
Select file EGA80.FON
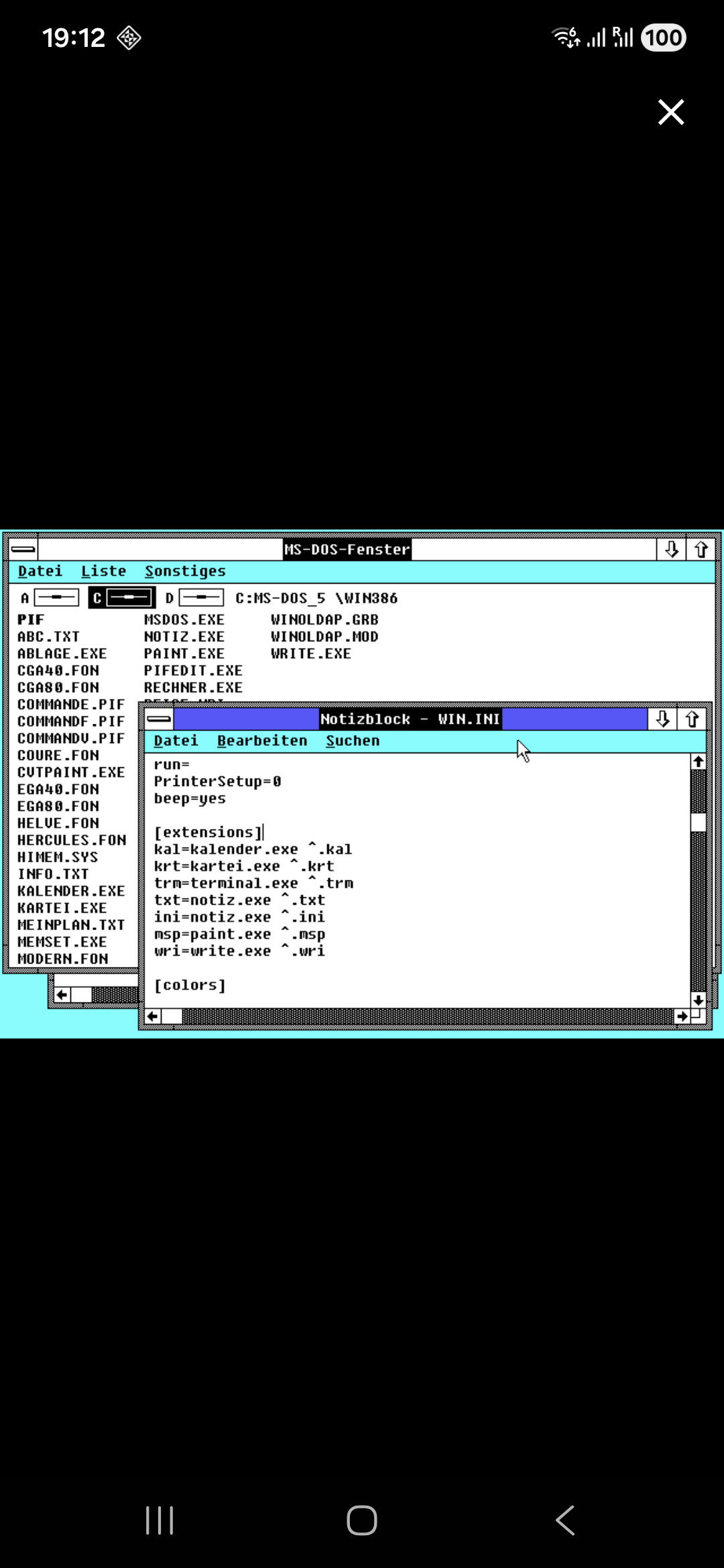click(x=58, y=806)
